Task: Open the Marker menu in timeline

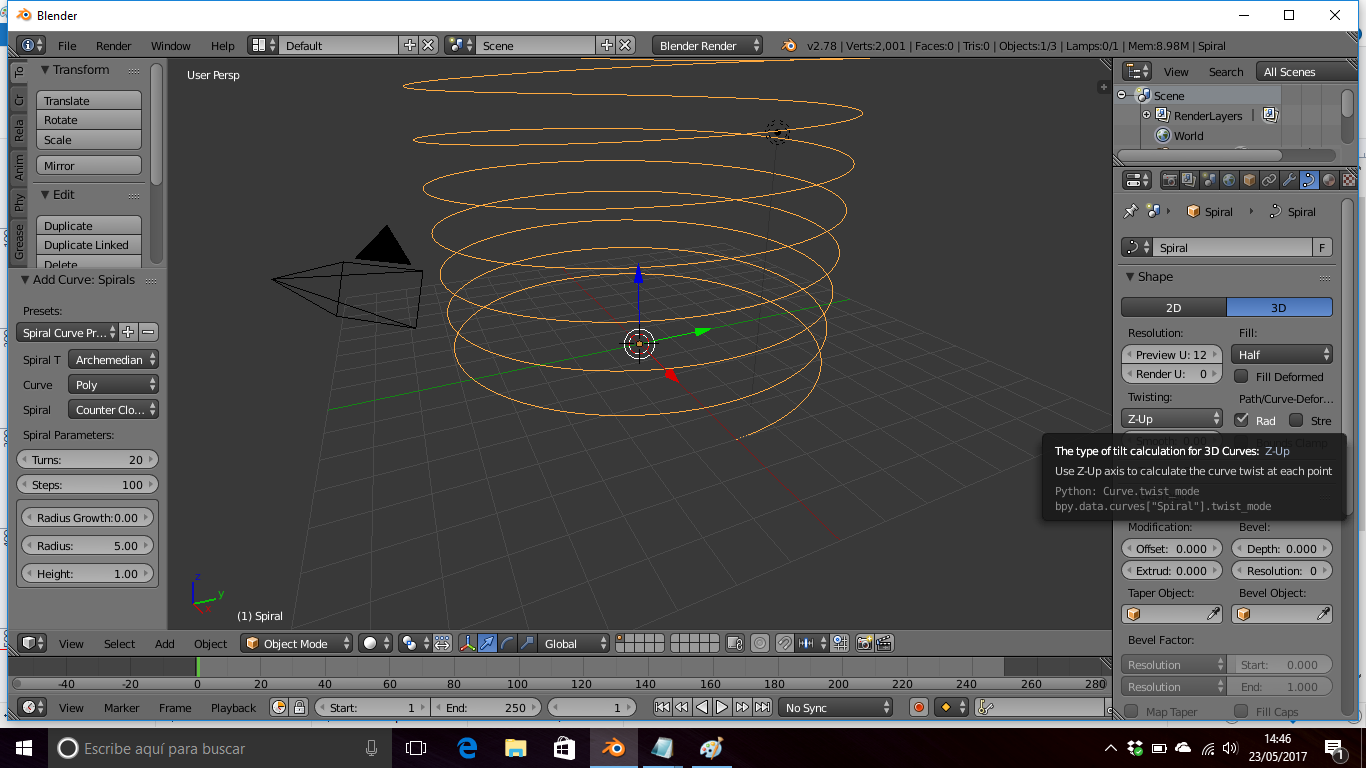Action: [122, 707]
